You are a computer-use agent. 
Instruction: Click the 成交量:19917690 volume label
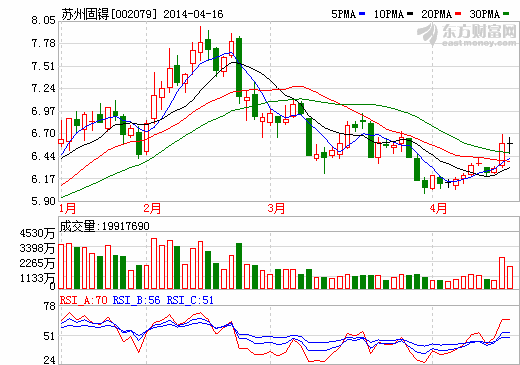[104, 226]
